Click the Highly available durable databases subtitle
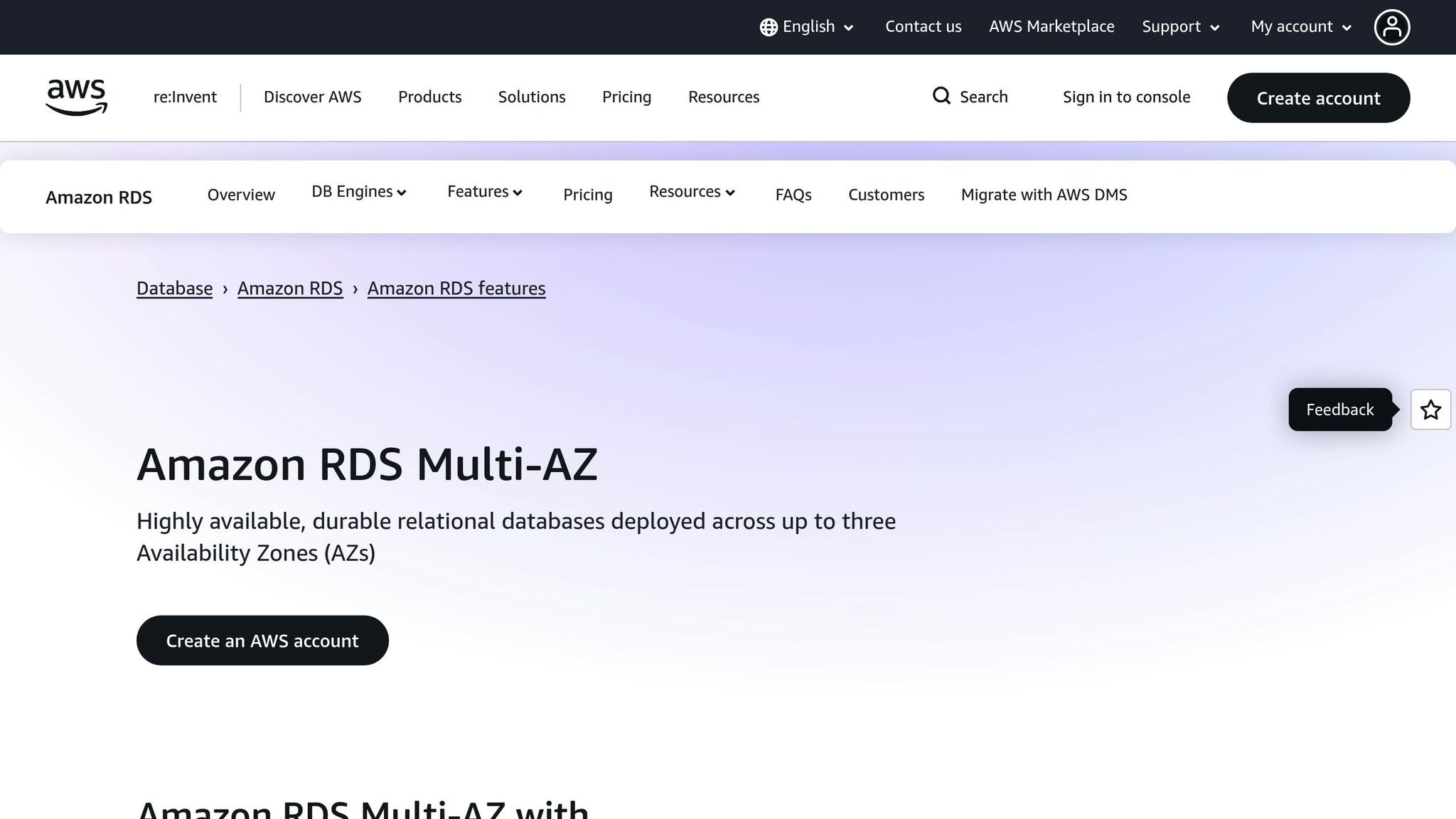1456x819 pixels. [x=516, y=537]
